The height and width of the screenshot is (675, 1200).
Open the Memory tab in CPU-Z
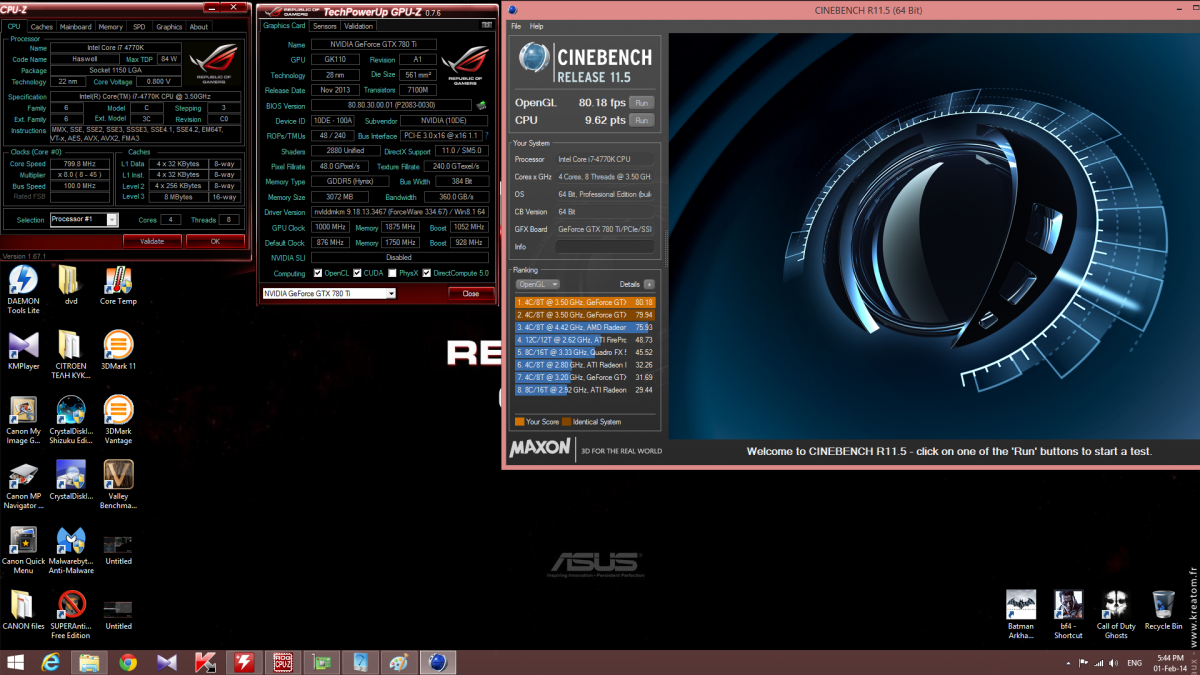111,27
